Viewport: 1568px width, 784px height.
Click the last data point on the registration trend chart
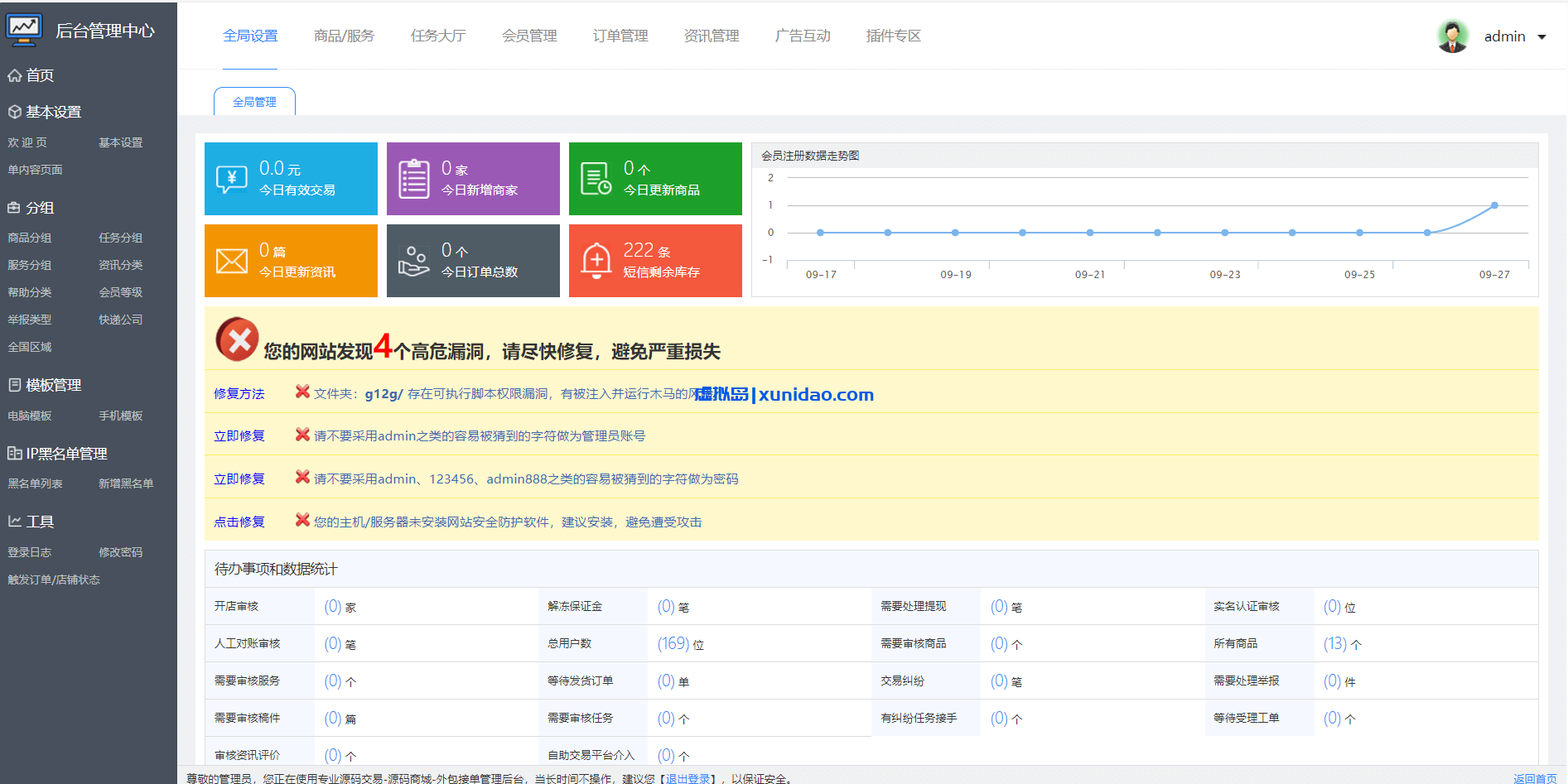click(x=1494, y=205)
